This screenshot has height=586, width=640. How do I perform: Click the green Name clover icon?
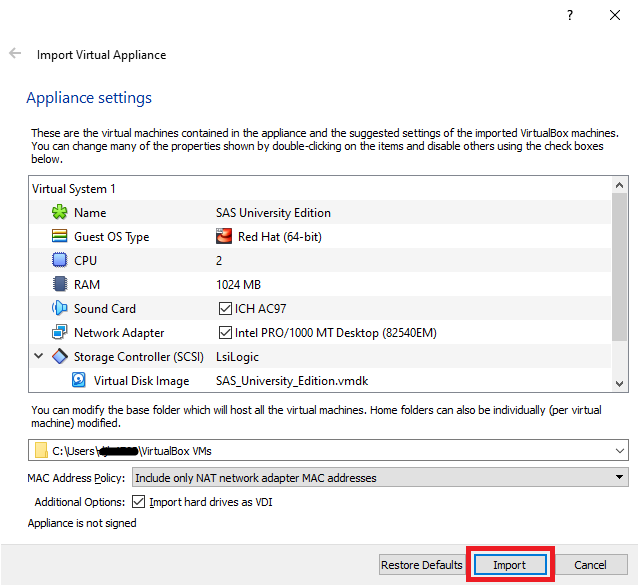click(x=58, y=213)
